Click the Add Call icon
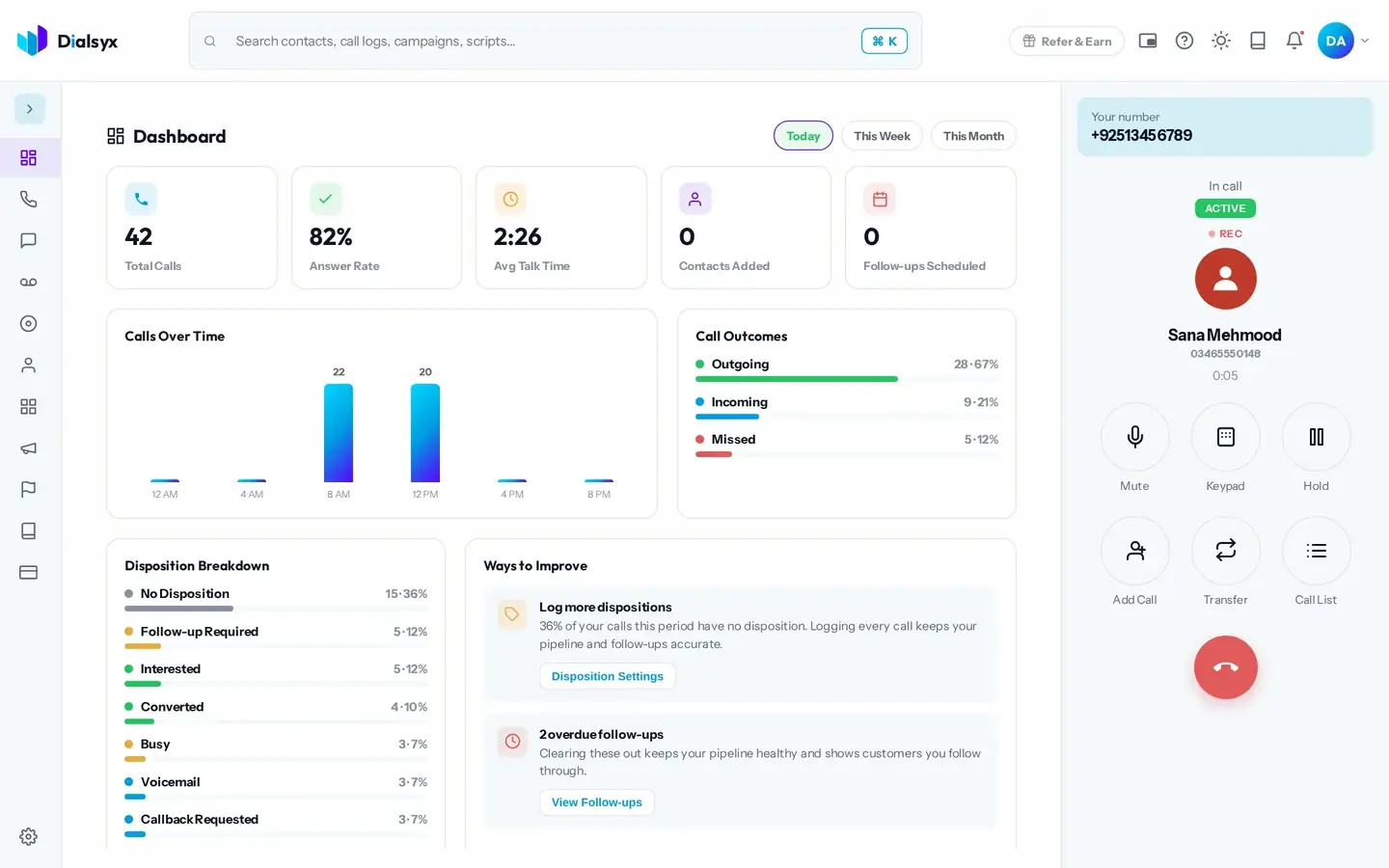The height and width of the screenshot is (868, 1389). coord(1134,551)
